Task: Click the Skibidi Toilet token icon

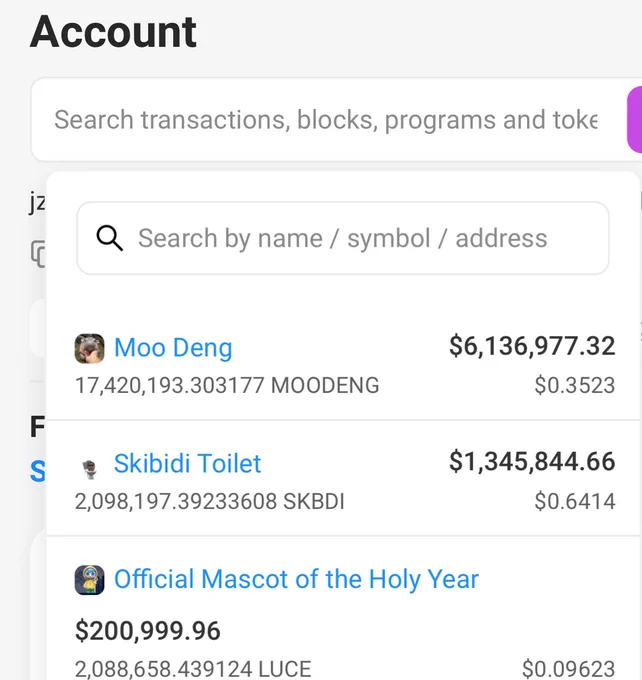Action: 90,469
